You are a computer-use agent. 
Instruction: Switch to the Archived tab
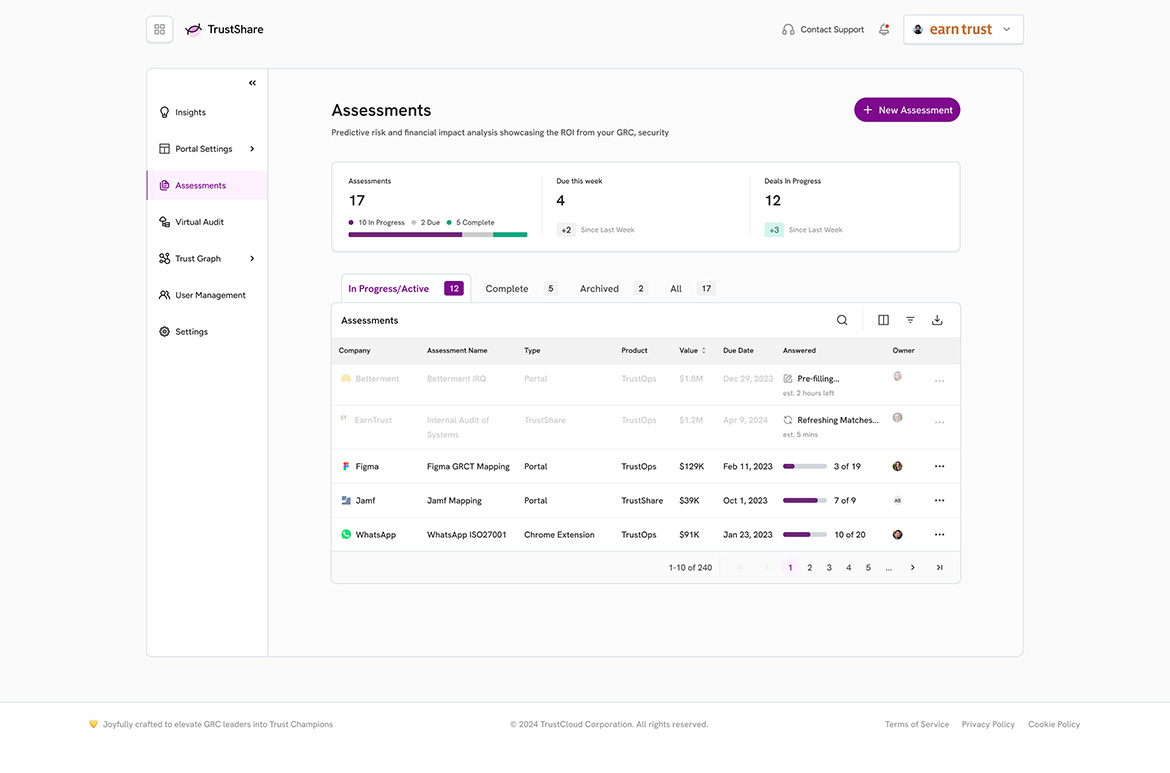click(613, 289)
